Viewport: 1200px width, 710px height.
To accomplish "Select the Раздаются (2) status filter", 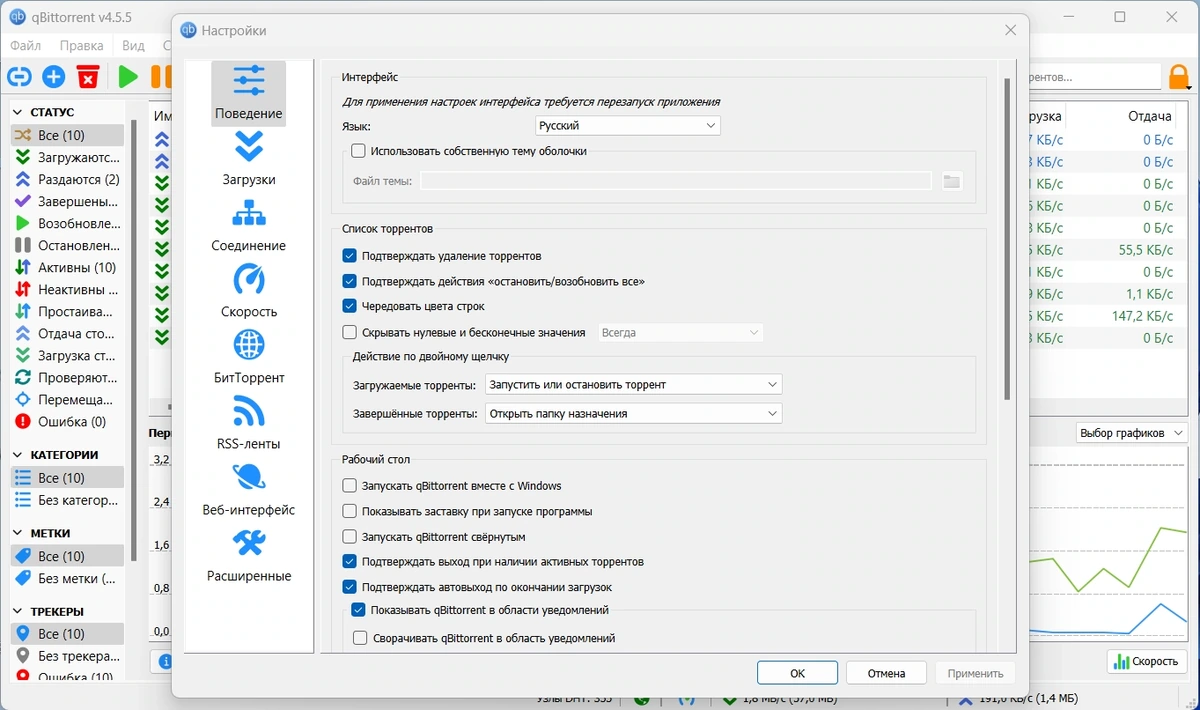I will pos(67,179).
